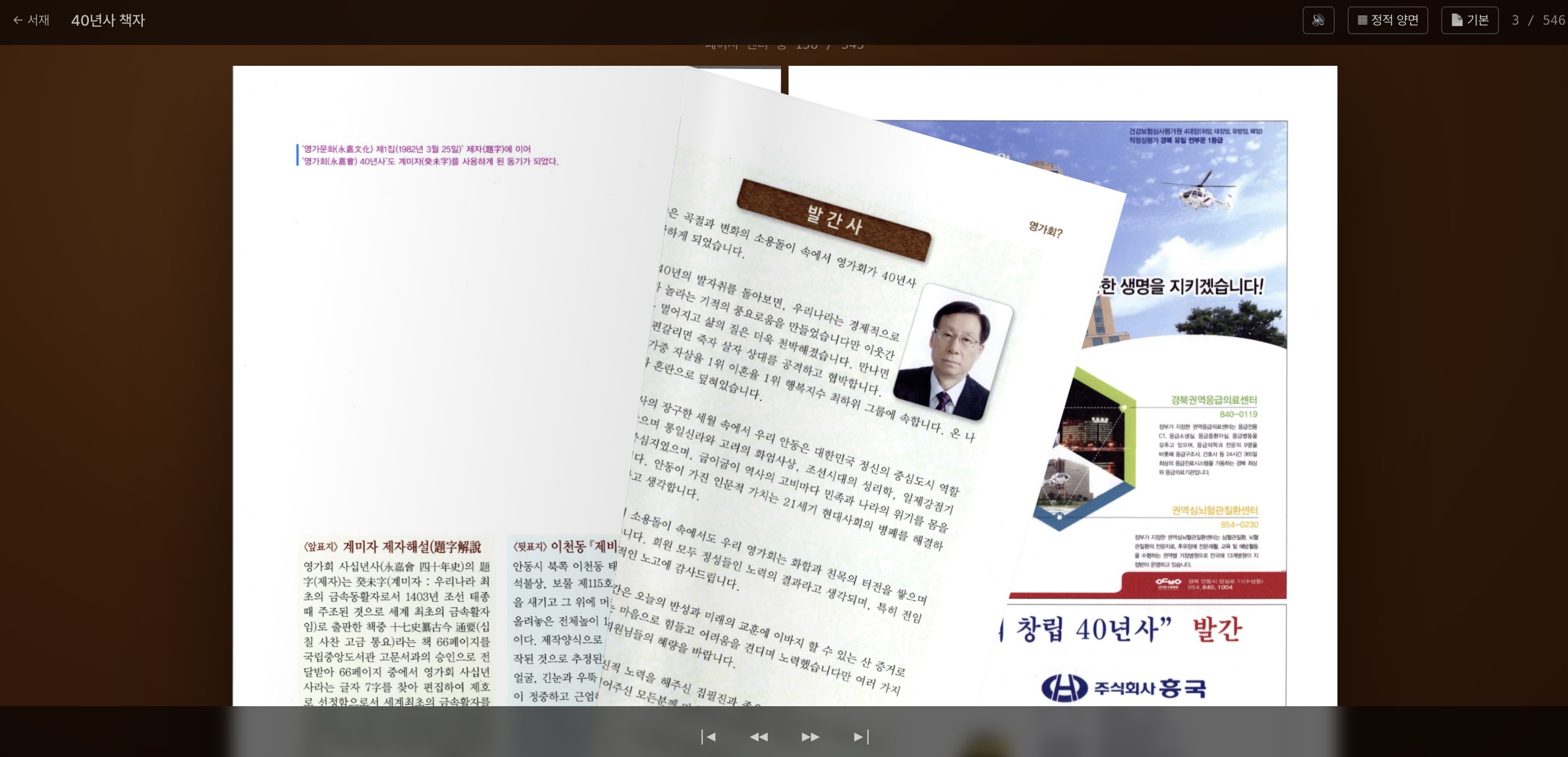Flip to the next page
This screenshot has width=1568, height=757.
[810, 737]
